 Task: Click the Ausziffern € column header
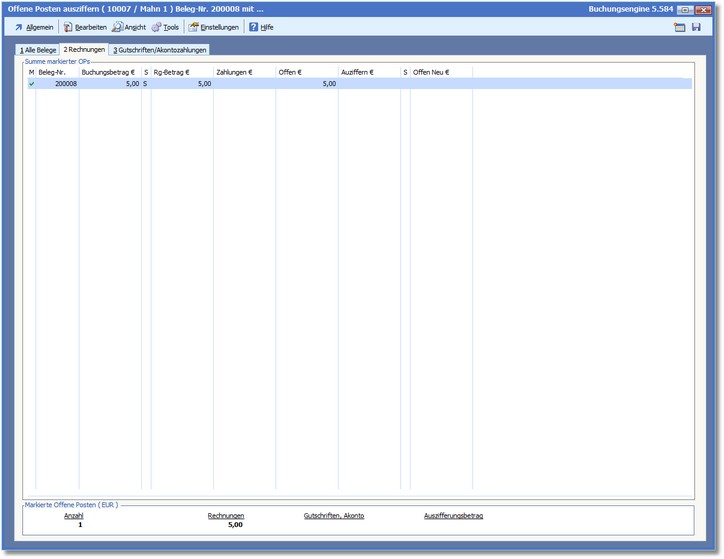(x=368, y=72)
